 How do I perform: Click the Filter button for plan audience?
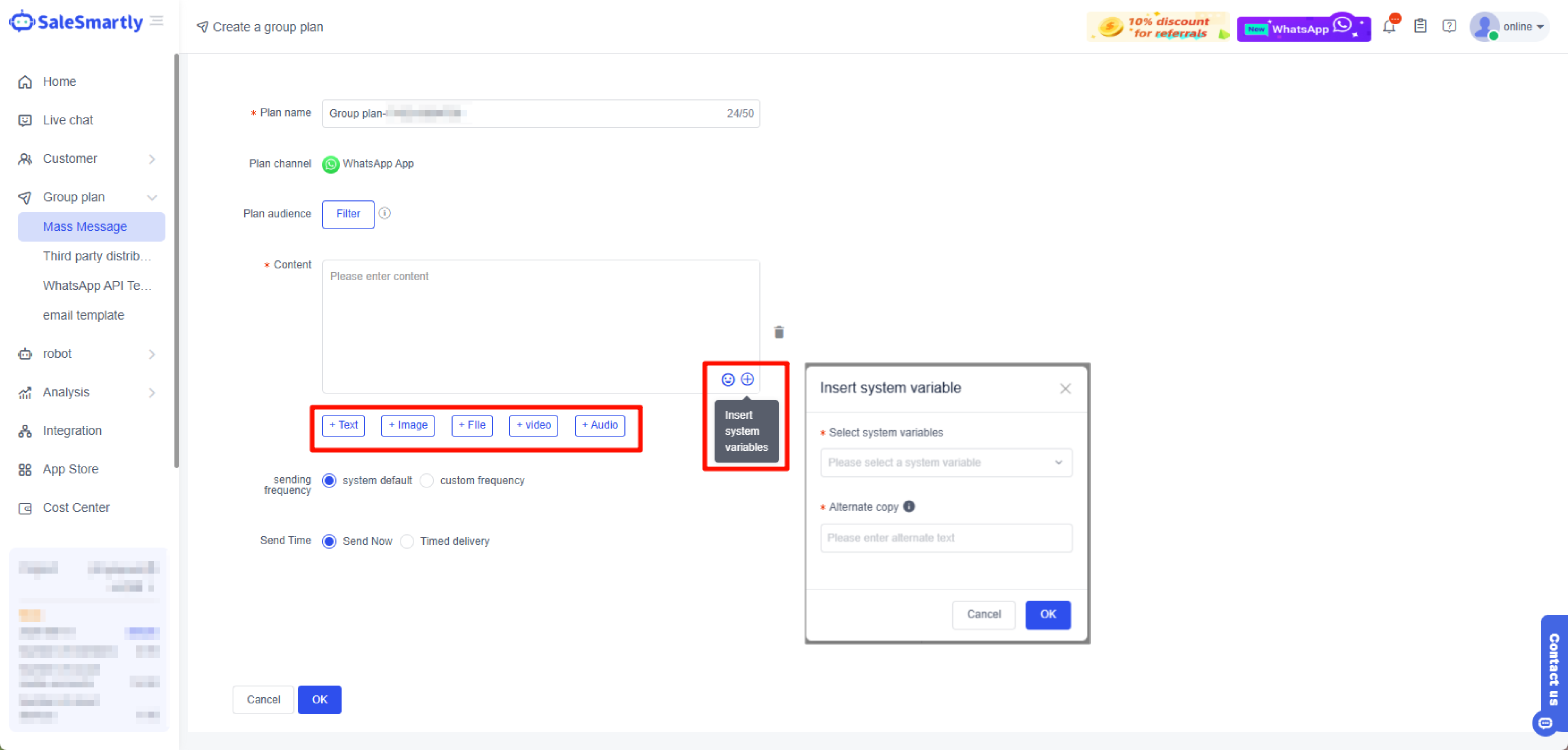(348, 214)
